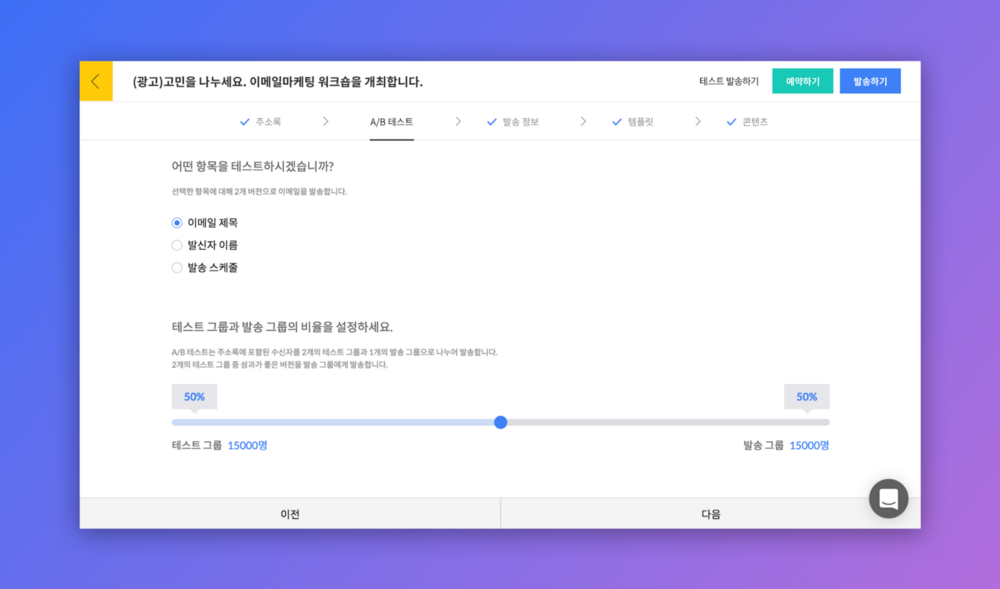This screenshot has height=589, width=1000.
Task: Switch to the A/B 테스트 step tab
Action: pyautogui.click(x=391, y=122)
